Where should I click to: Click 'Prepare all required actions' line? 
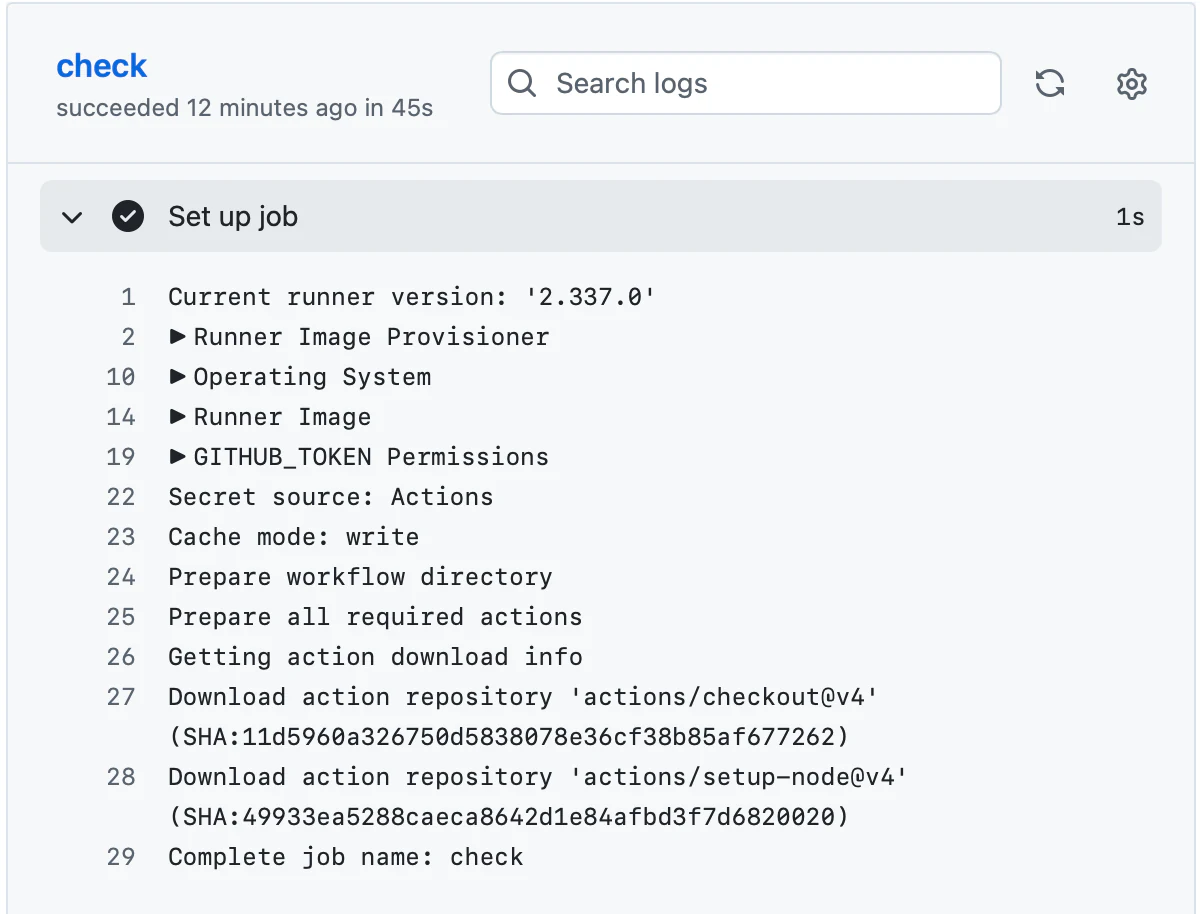(375, 617)
